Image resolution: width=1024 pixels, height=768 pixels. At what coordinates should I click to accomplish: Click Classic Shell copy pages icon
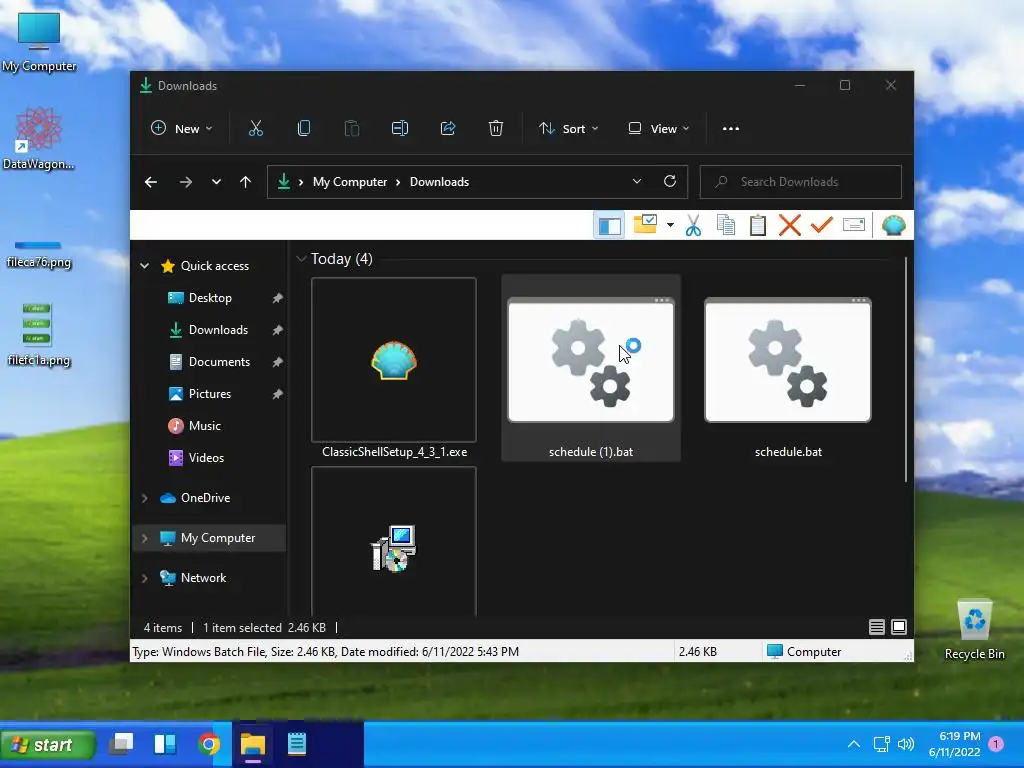[726, 225]
